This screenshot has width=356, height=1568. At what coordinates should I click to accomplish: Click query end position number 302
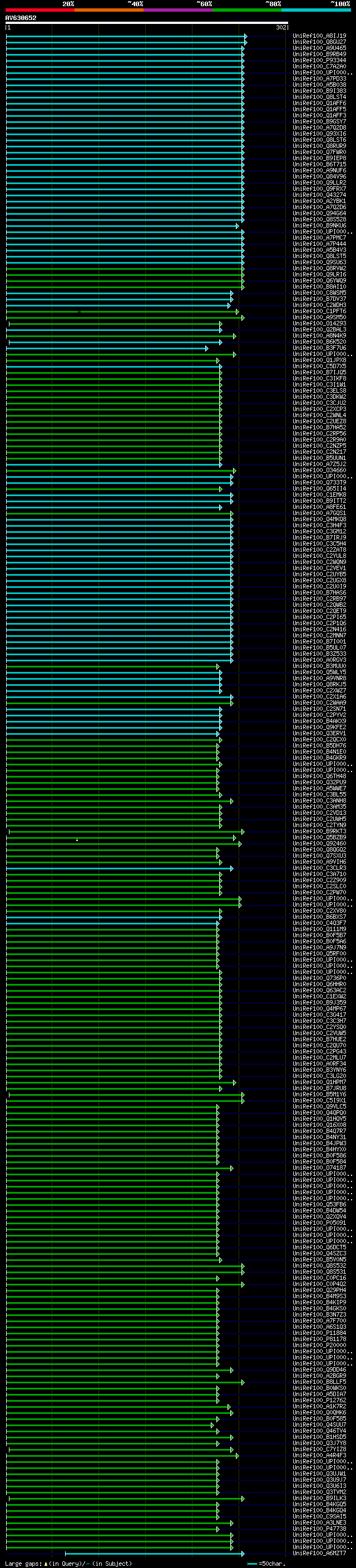tap(281, 27)
